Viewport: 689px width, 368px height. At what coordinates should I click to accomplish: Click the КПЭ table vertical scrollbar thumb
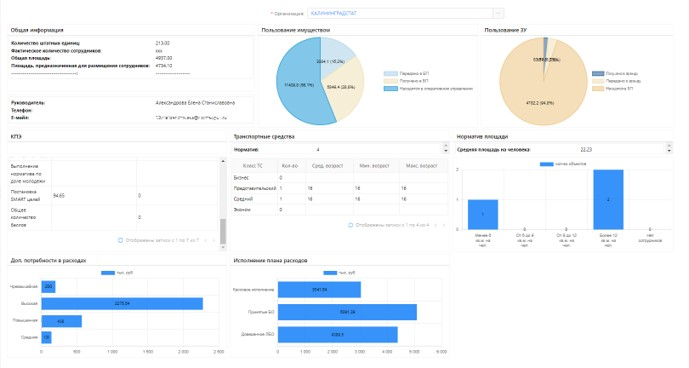pos(223,231)
